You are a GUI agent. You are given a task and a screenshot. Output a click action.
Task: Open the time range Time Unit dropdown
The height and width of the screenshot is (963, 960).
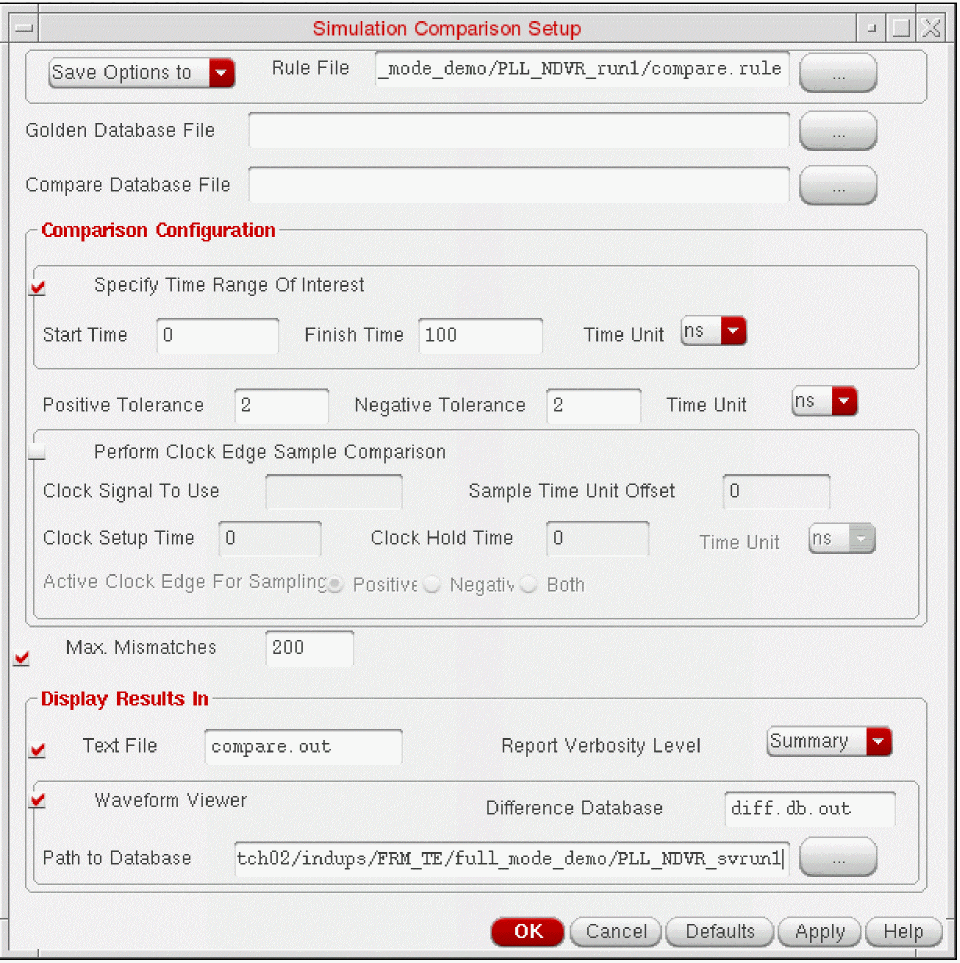[x=714, y=331]
